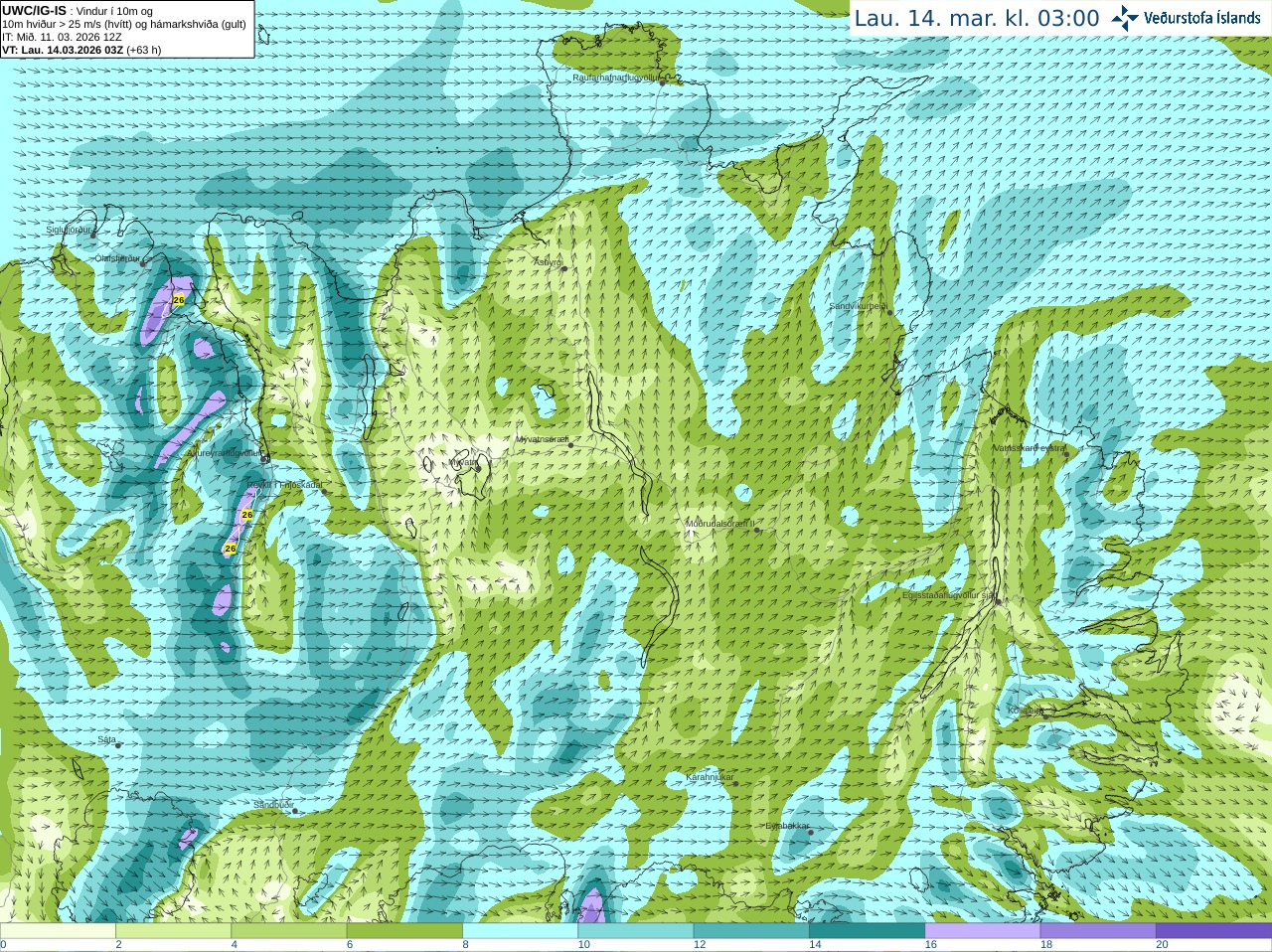1272x952 pixels.
Task: Click the Siglufjörður station label
Action: coord(69,230)
